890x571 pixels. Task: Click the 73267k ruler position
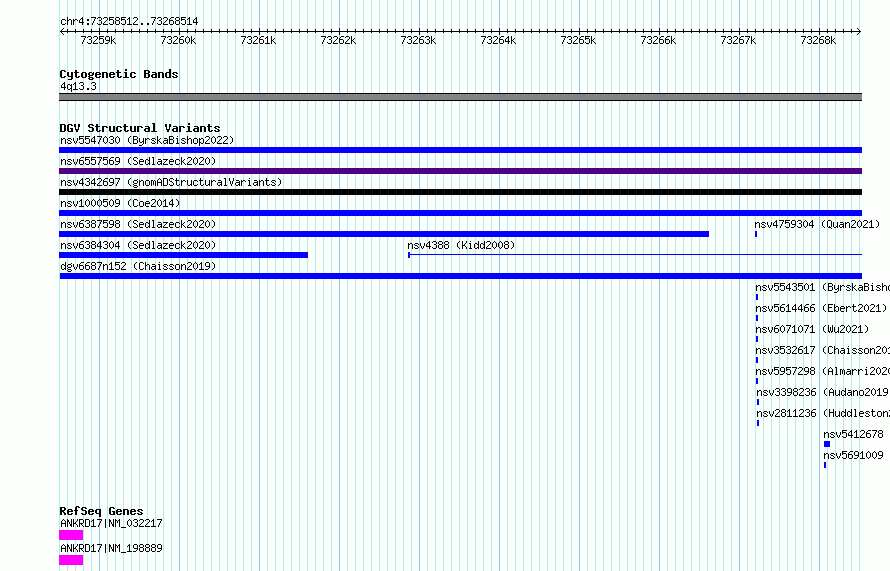tap(739, 40)
